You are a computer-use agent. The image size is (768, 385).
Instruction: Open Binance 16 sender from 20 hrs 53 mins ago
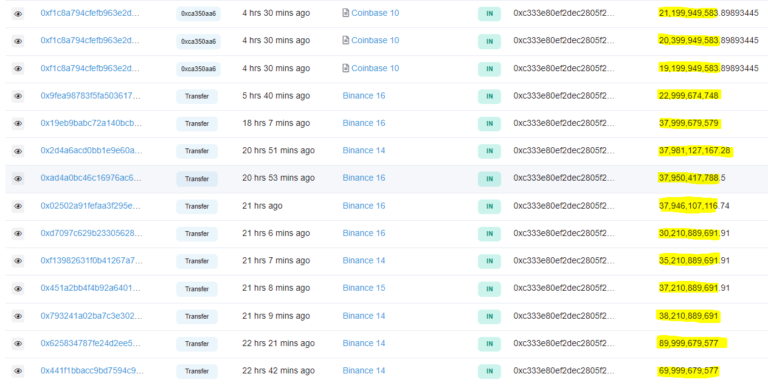(x=364, y=178)
